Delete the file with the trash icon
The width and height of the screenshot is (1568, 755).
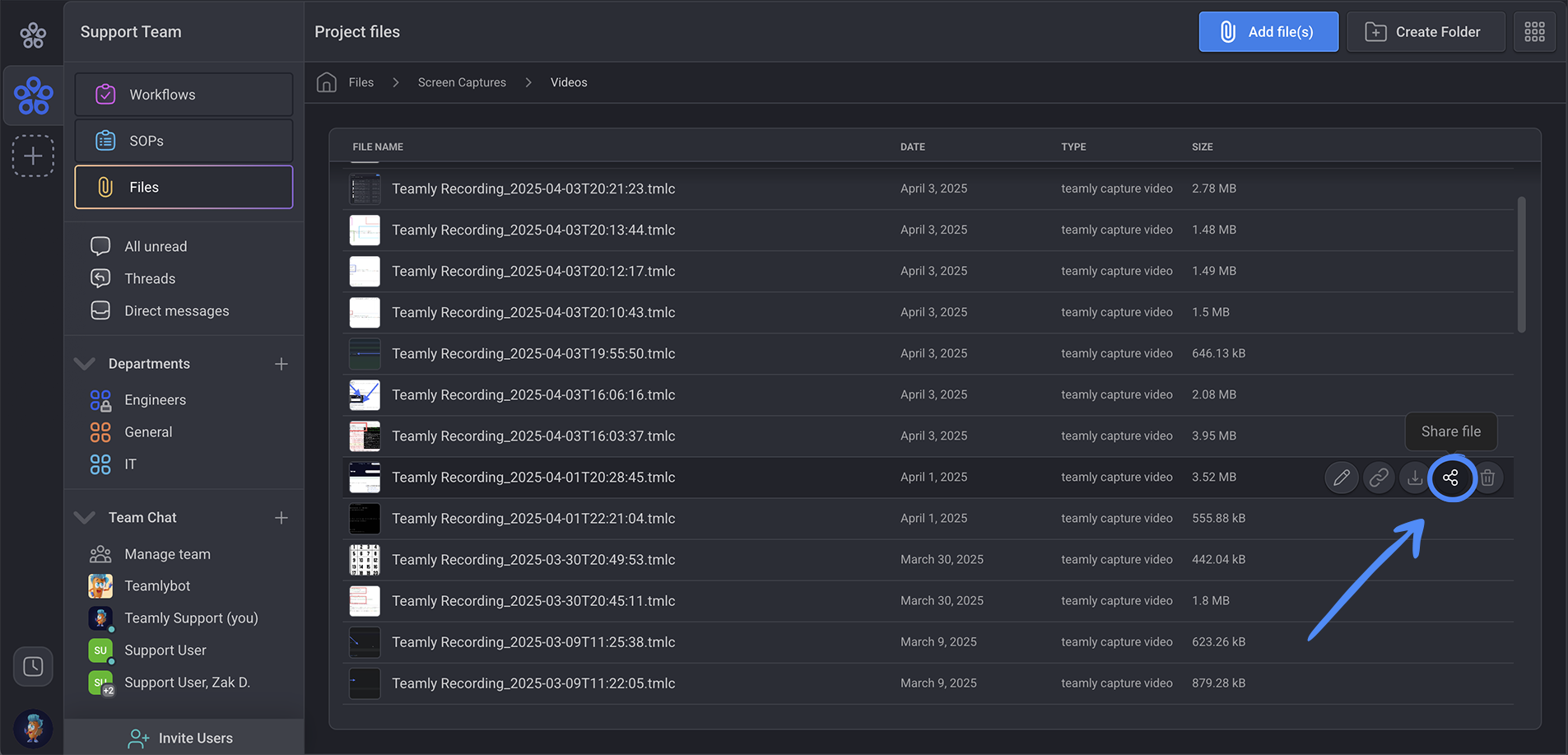point(1487,478)
